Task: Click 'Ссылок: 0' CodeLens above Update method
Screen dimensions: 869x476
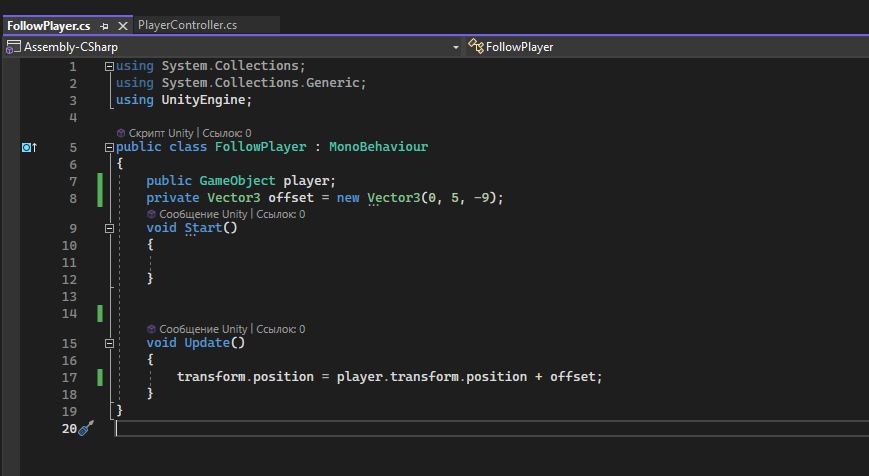Action: pos(280,329)
